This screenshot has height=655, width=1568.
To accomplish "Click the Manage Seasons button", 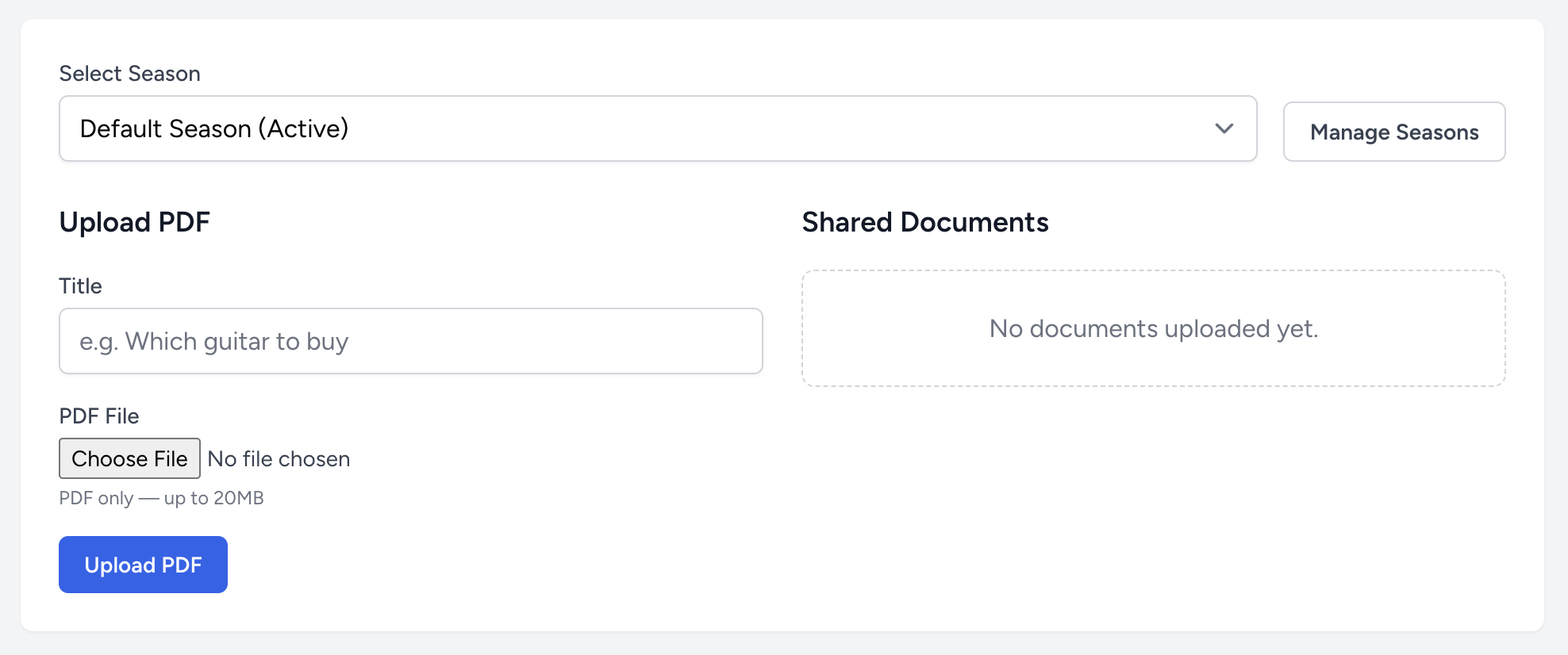I will (1393, 132).
